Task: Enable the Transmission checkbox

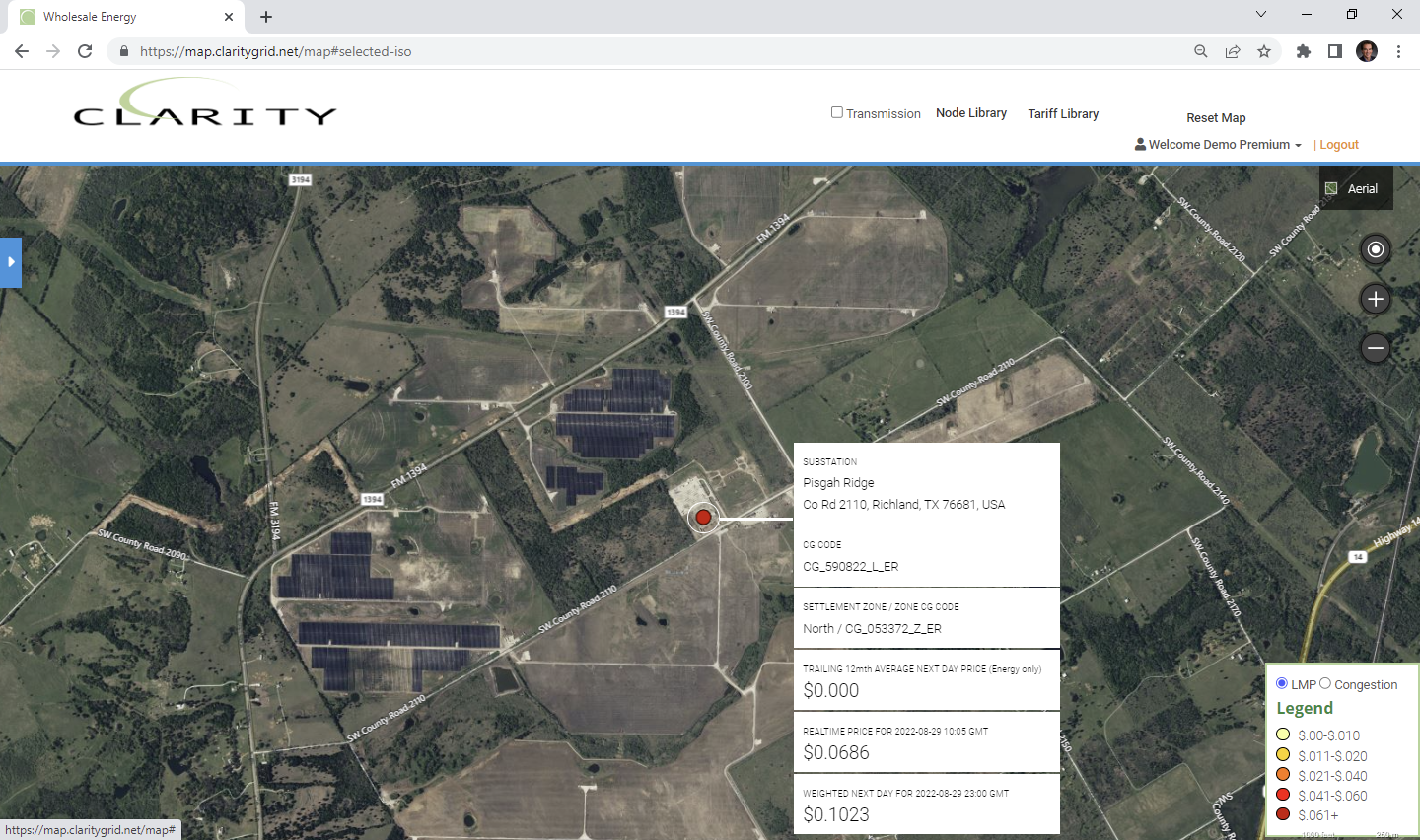Action: [837, 112]
